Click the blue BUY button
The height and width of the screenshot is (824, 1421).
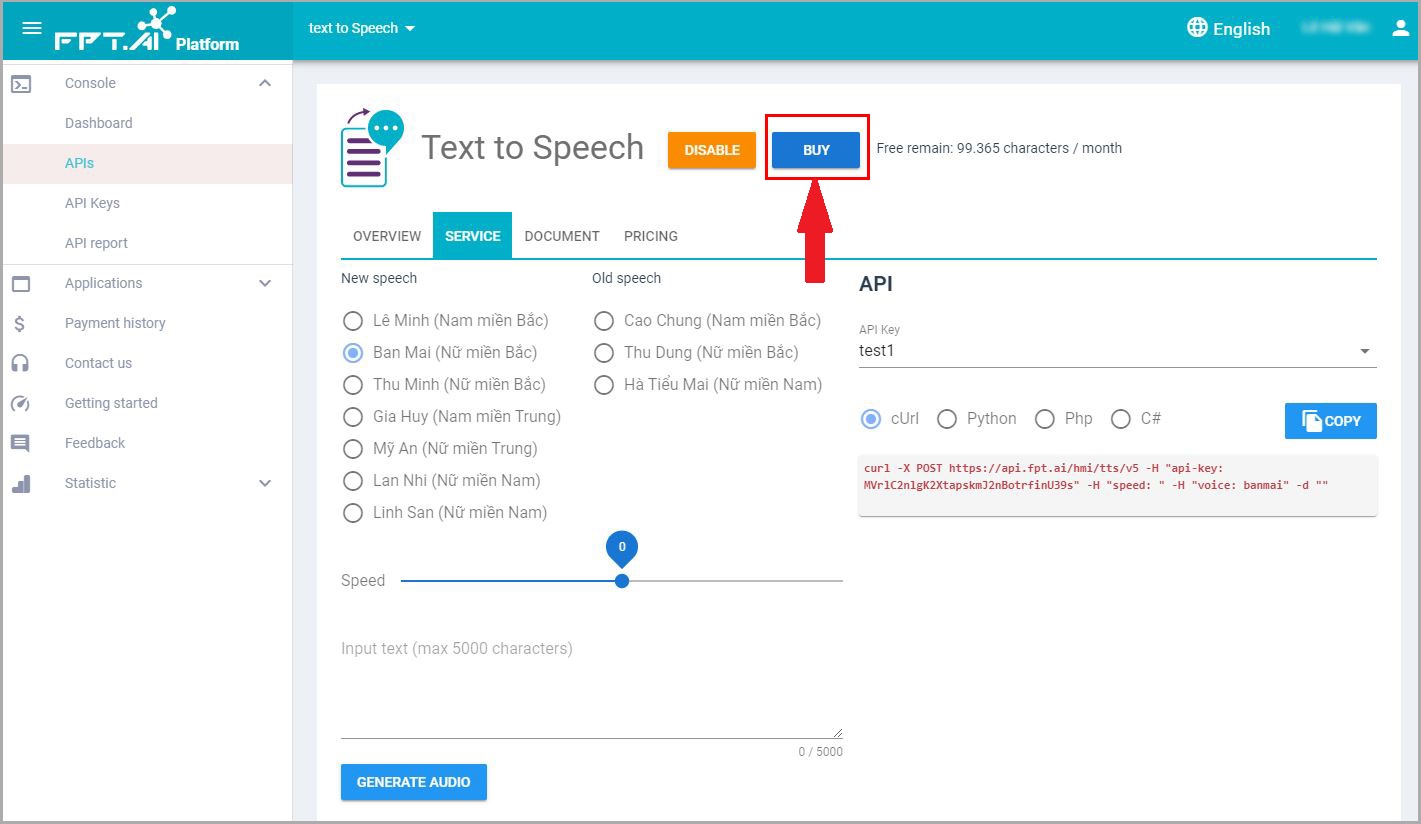click(816, 150)
